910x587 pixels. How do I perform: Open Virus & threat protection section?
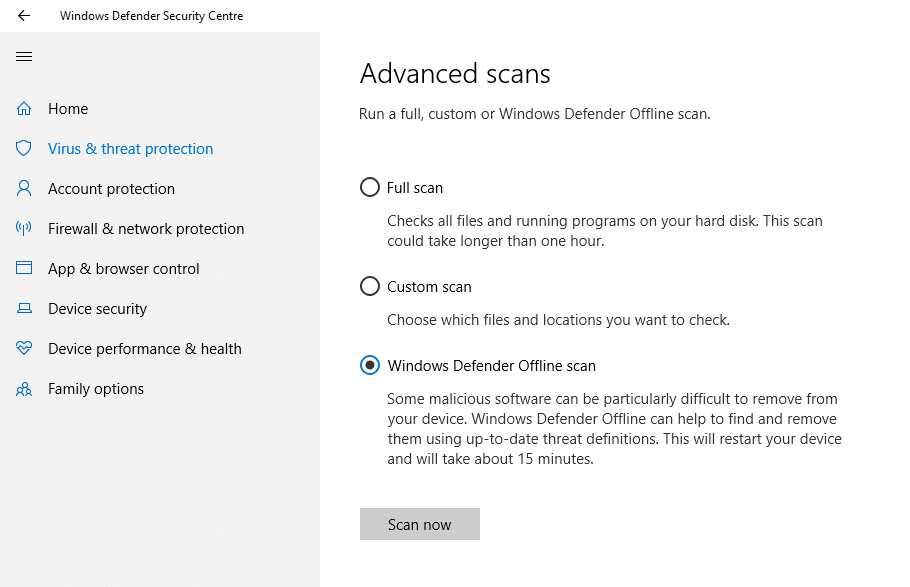pyautogui.click(x=131, y=149)
